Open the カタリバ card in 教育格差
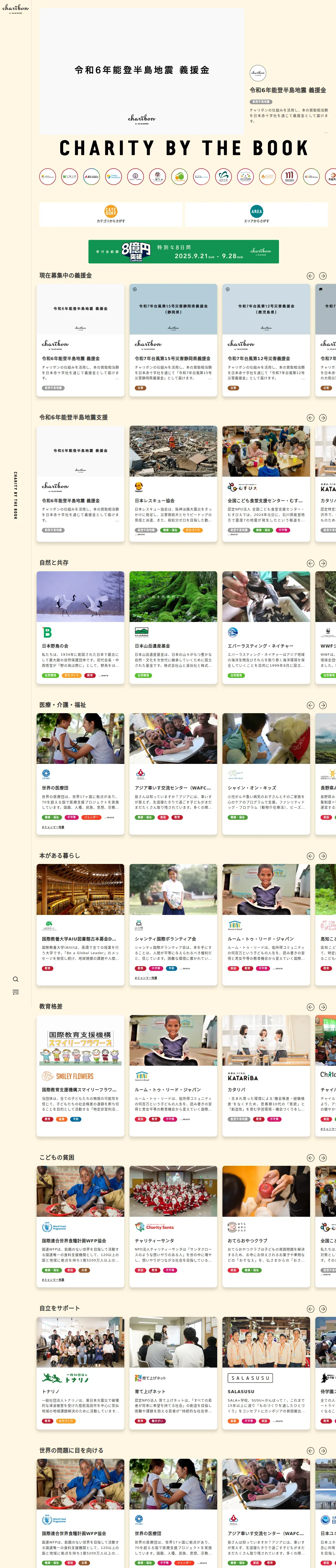 tap(266, 1076)
